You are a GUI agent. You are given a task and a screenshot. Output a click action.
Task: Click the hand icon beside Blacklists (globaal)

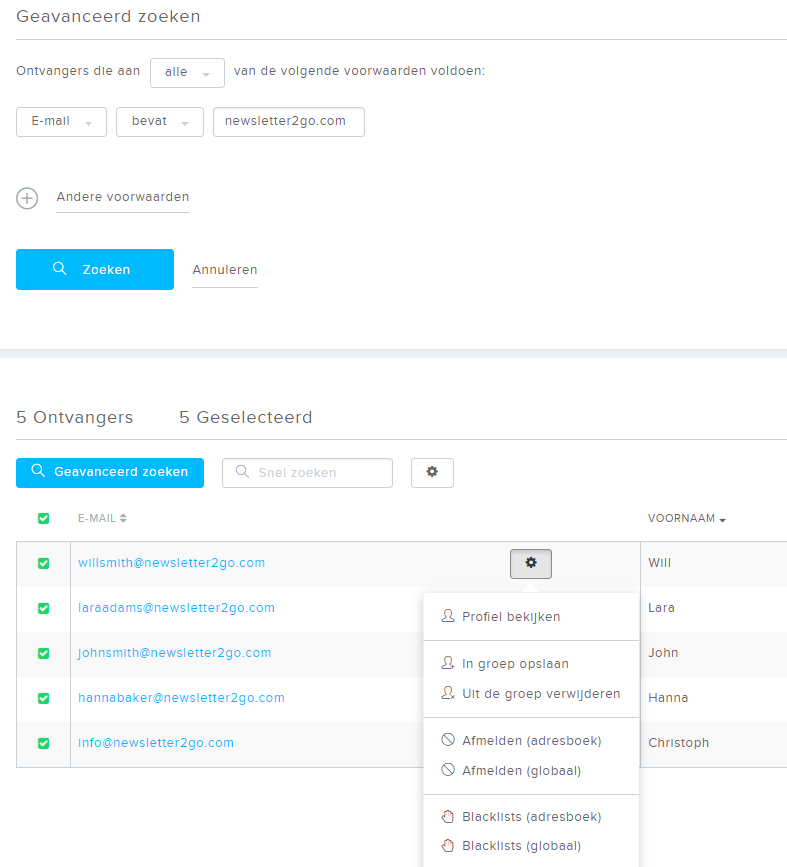click(x=448, y=845)
